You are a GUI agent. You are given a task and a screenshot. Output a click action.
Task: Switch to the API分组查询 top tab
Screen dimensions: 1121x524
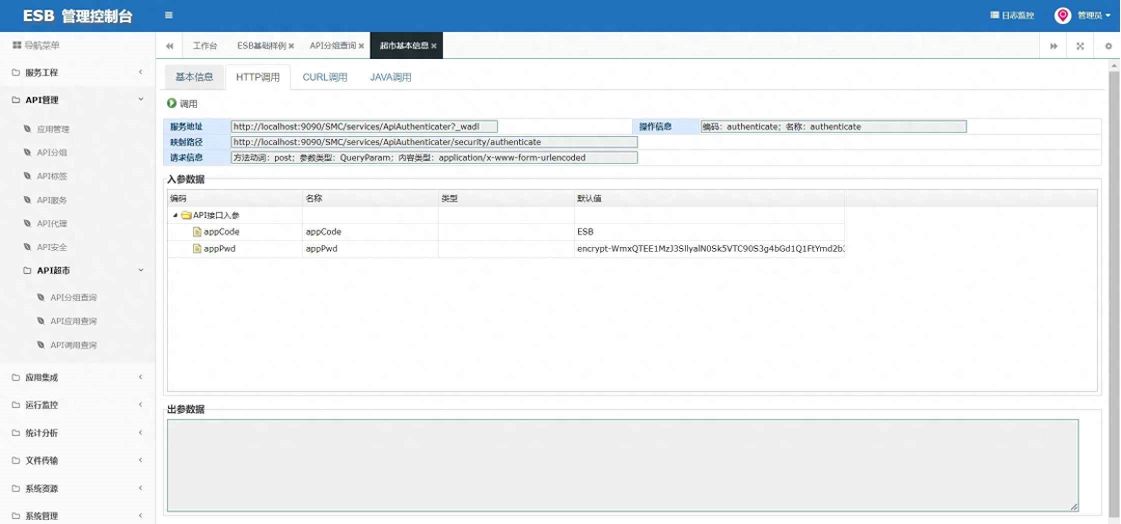pyautogui.click(x=332, y=46)
